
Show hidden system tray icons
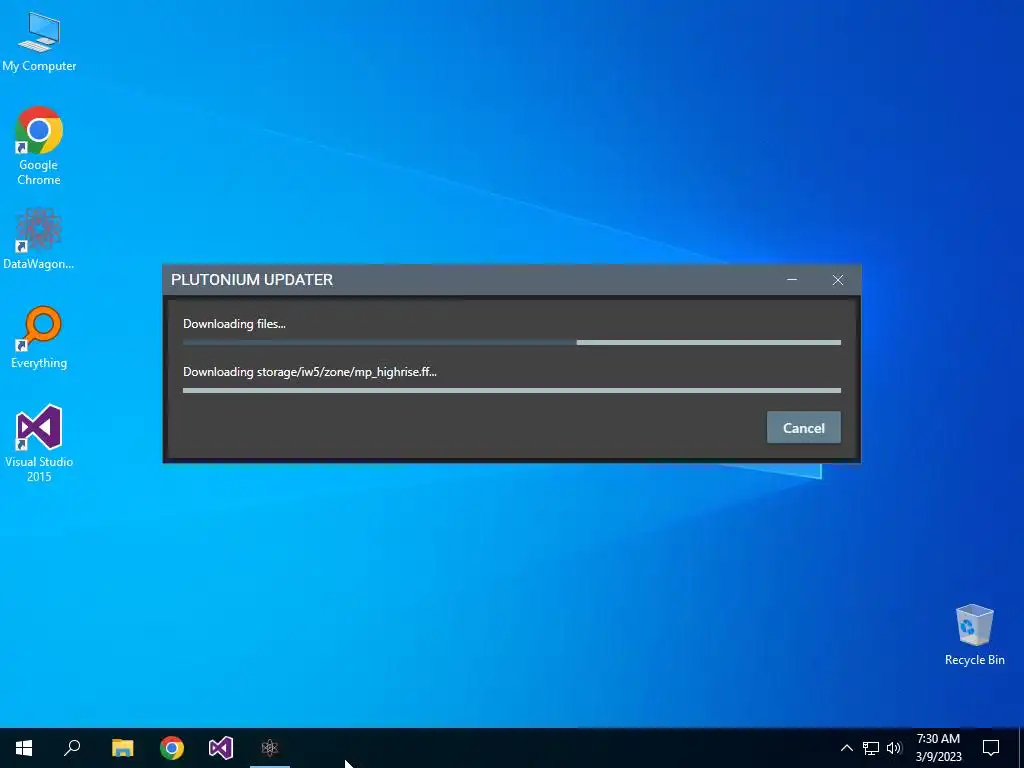(x=846, y=748)
